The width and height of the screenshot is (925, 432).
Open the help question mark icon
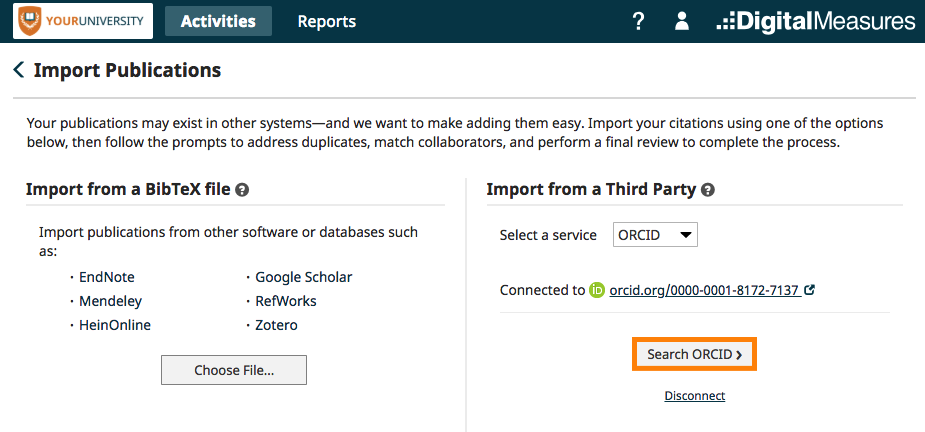coord(638,22)
